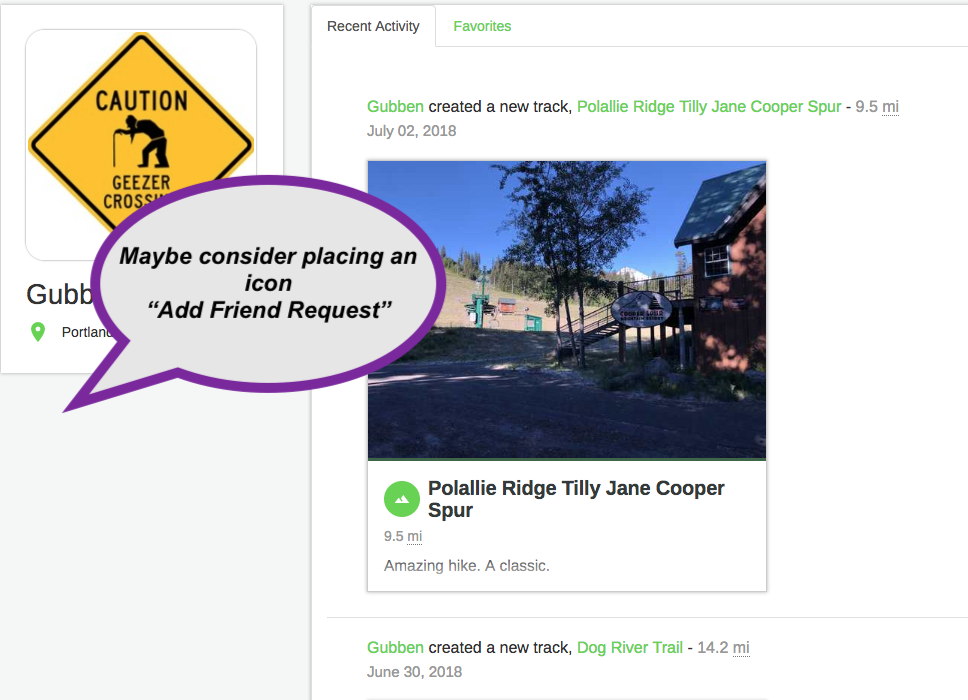Click the Amazing hike description text
Screen dimensions: 968x700
(467, 565)
